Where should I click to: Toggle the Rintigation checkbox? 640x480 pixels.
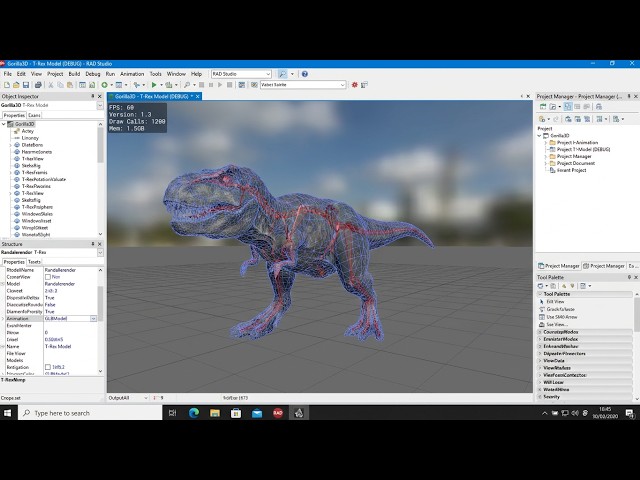point(48,367)
